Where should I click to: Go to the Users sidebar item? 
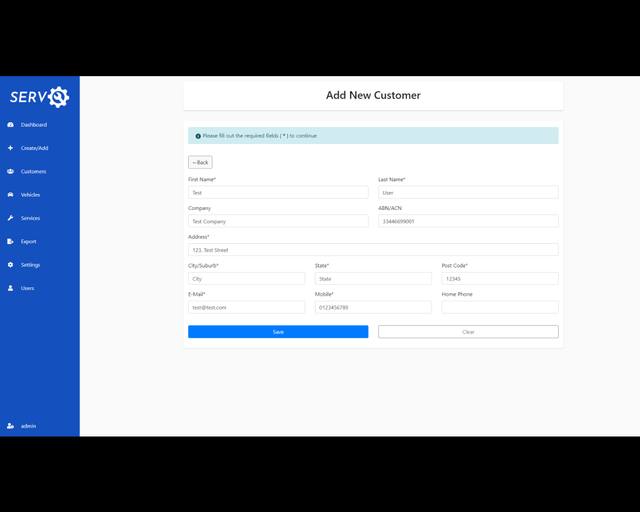click(x=27, y=288)
